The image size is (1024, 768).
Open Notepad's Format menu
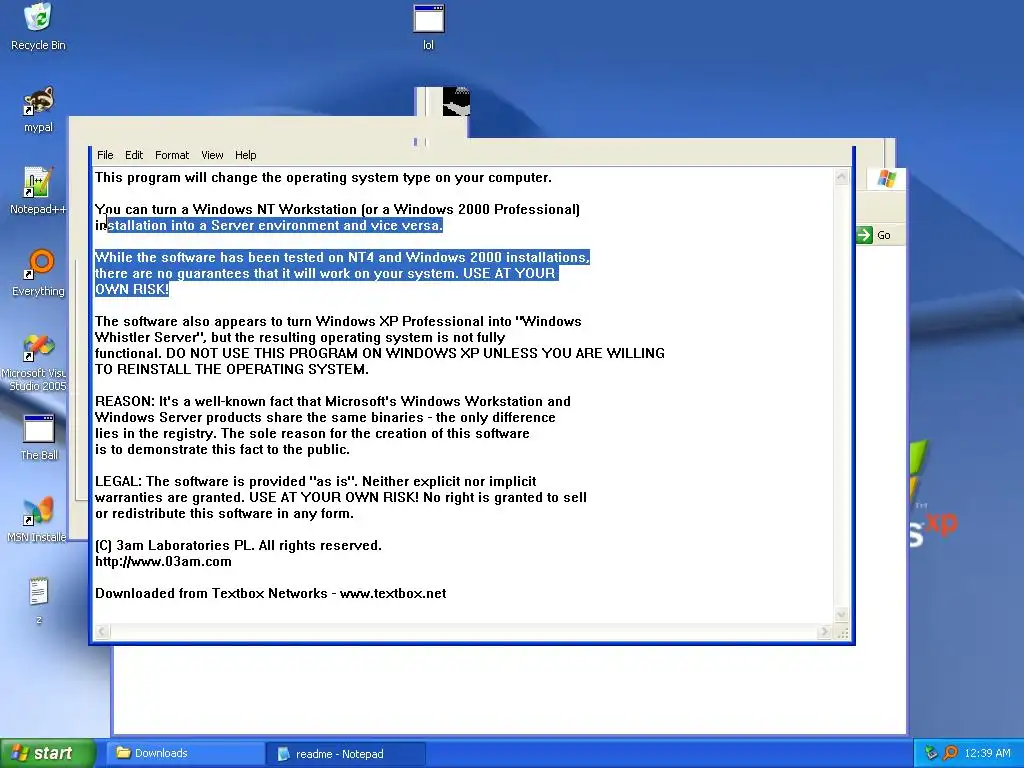[172, 155]
